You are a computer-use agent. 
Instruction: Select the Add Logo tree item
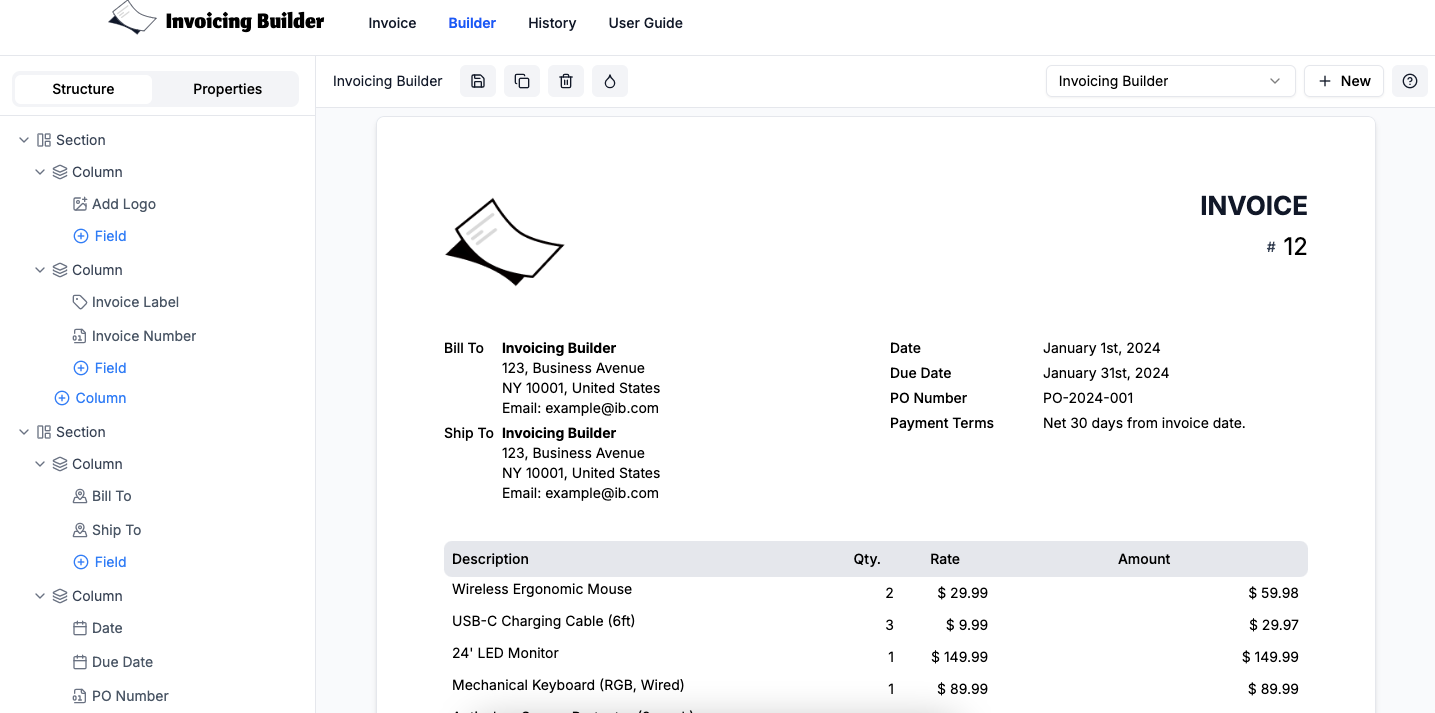pos(114,204)
